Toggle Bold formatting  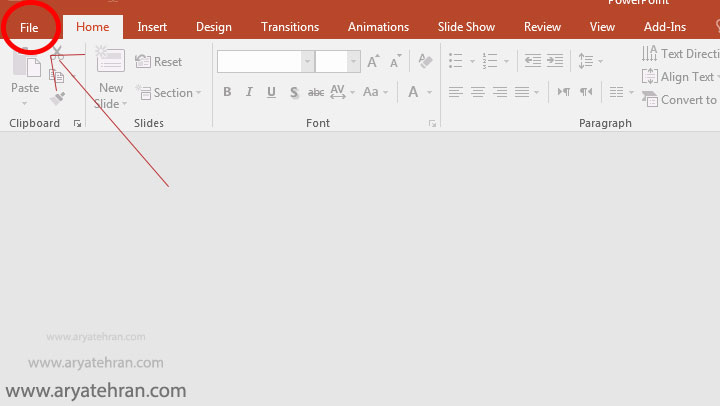(x=227, y=93)
